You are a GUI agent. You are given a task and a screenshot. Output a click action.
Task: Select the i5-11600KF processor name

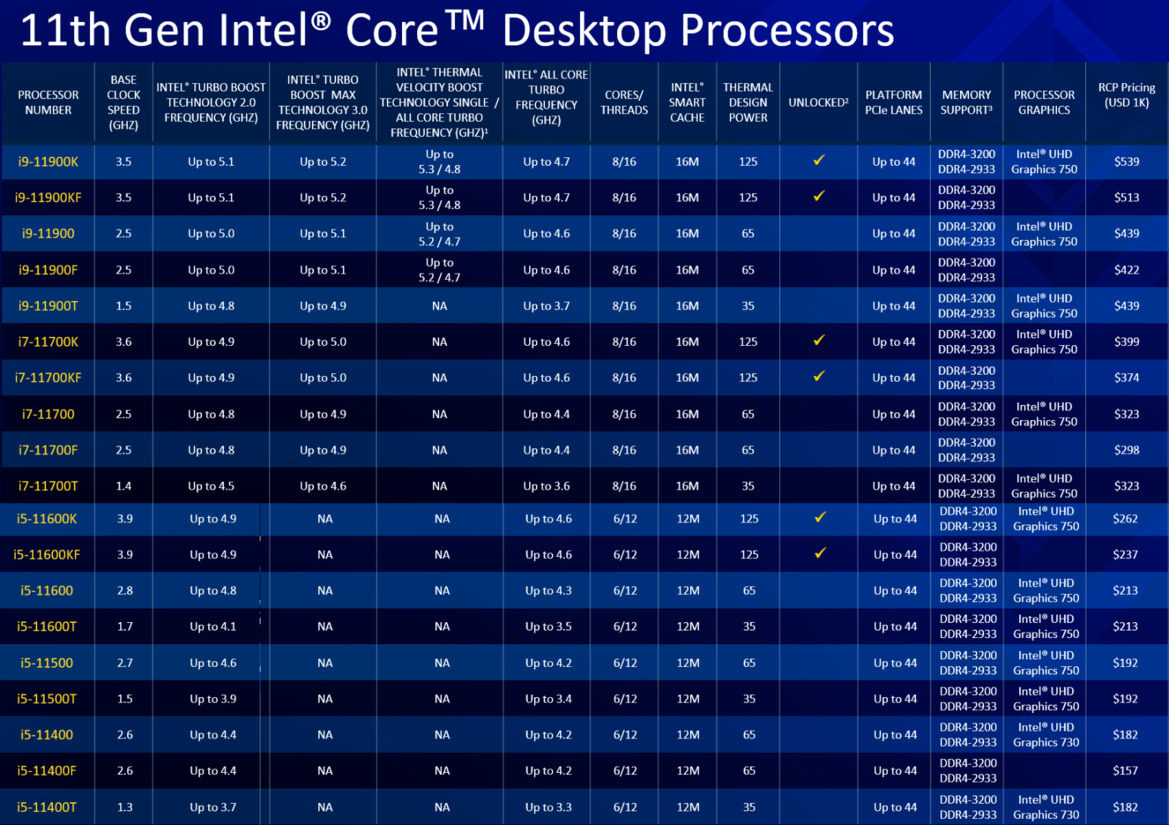coord(46,554)
